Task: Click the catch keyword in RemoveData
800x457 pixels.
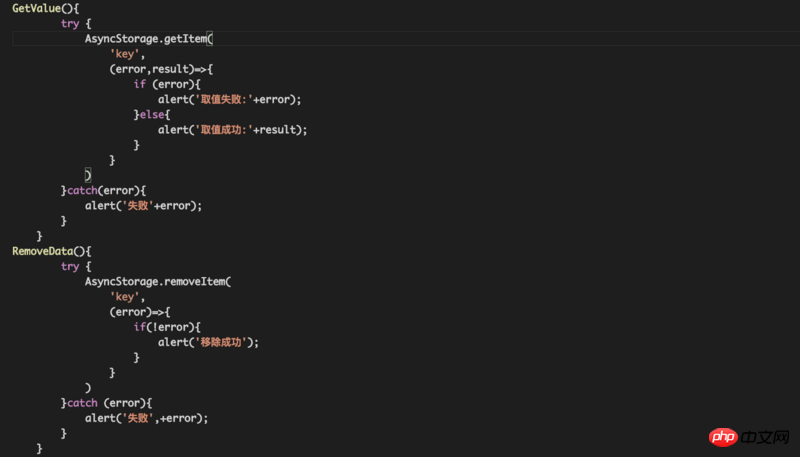Action: pos(82,403)
